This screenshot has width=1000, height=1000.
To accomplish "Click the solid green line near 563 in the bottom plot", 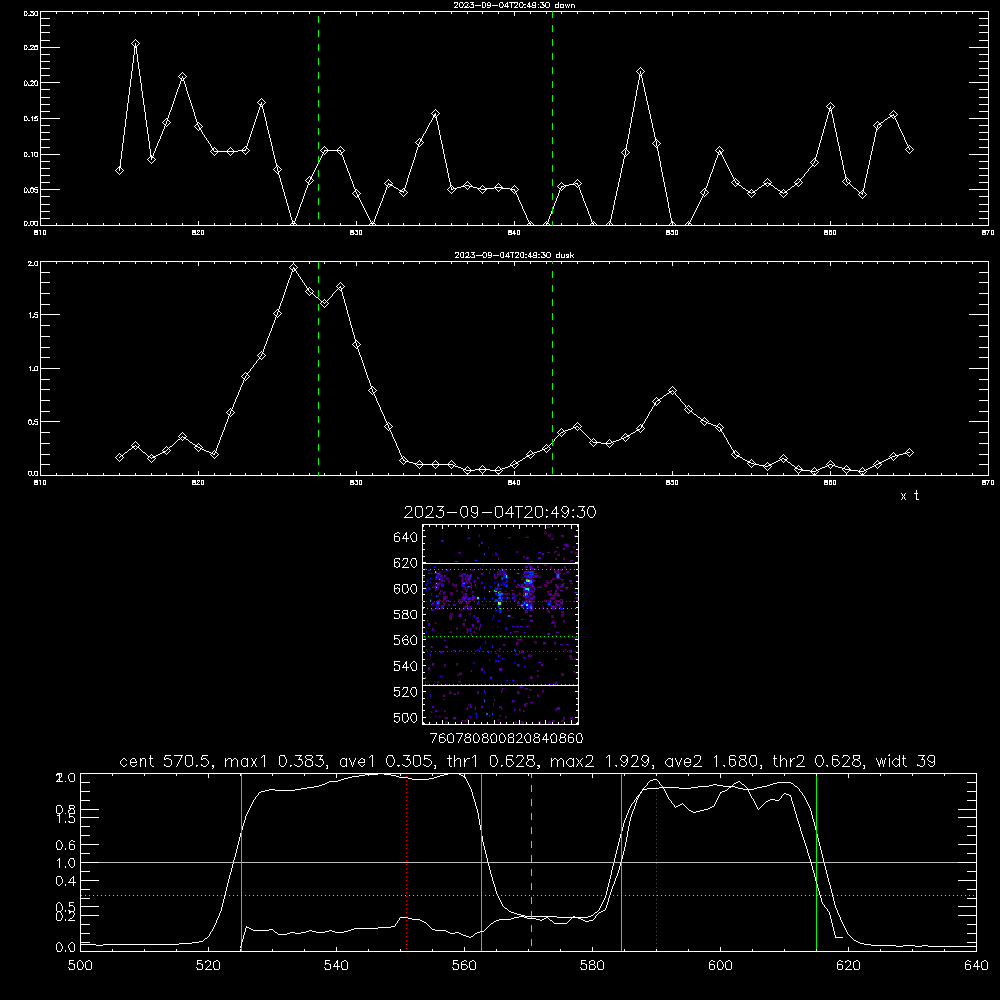I will pyautogui.click(x=482, y=861).
